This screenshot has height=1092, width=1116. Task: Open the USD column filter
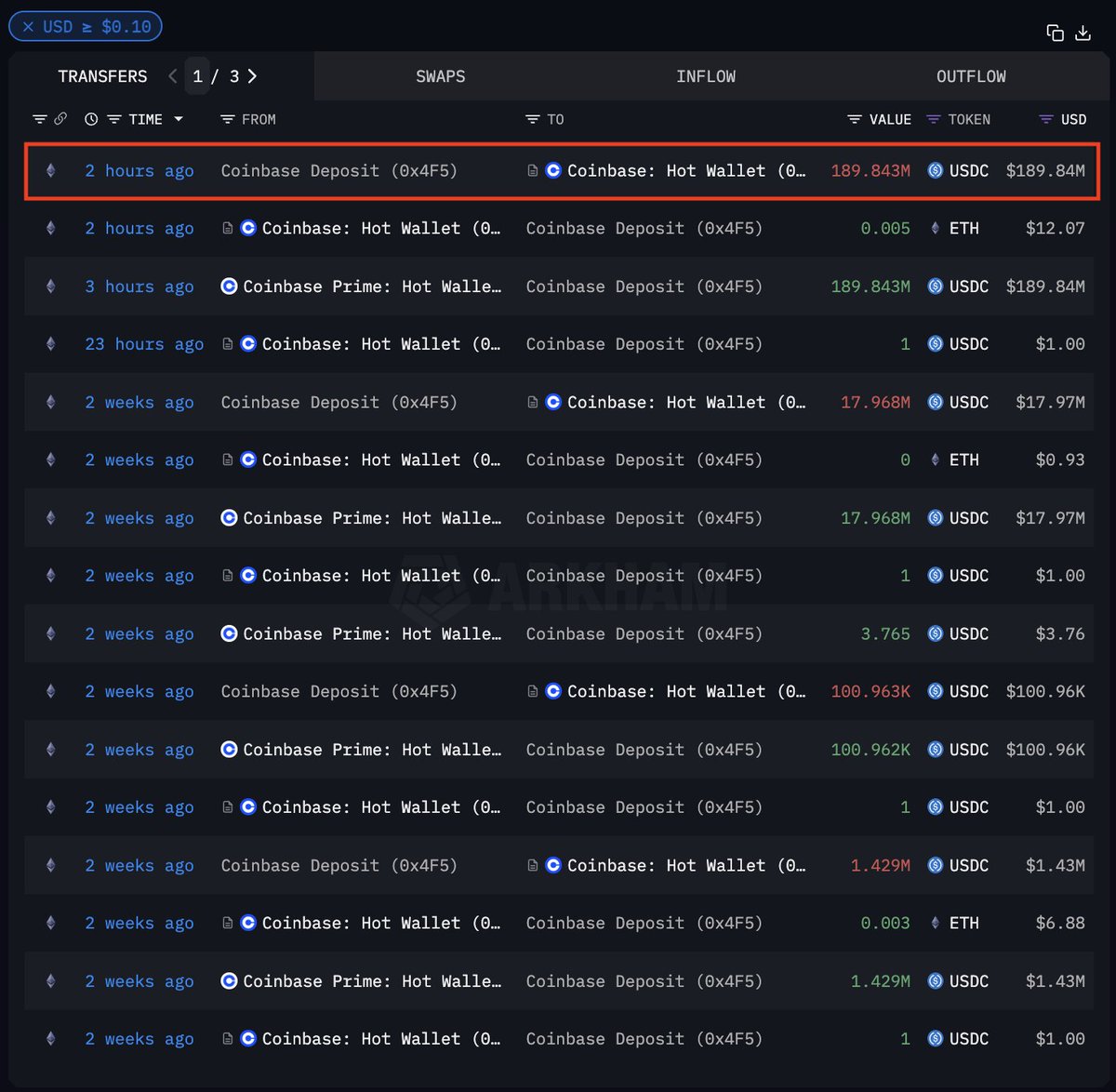pyautogui.click(x=1046, y=119)
